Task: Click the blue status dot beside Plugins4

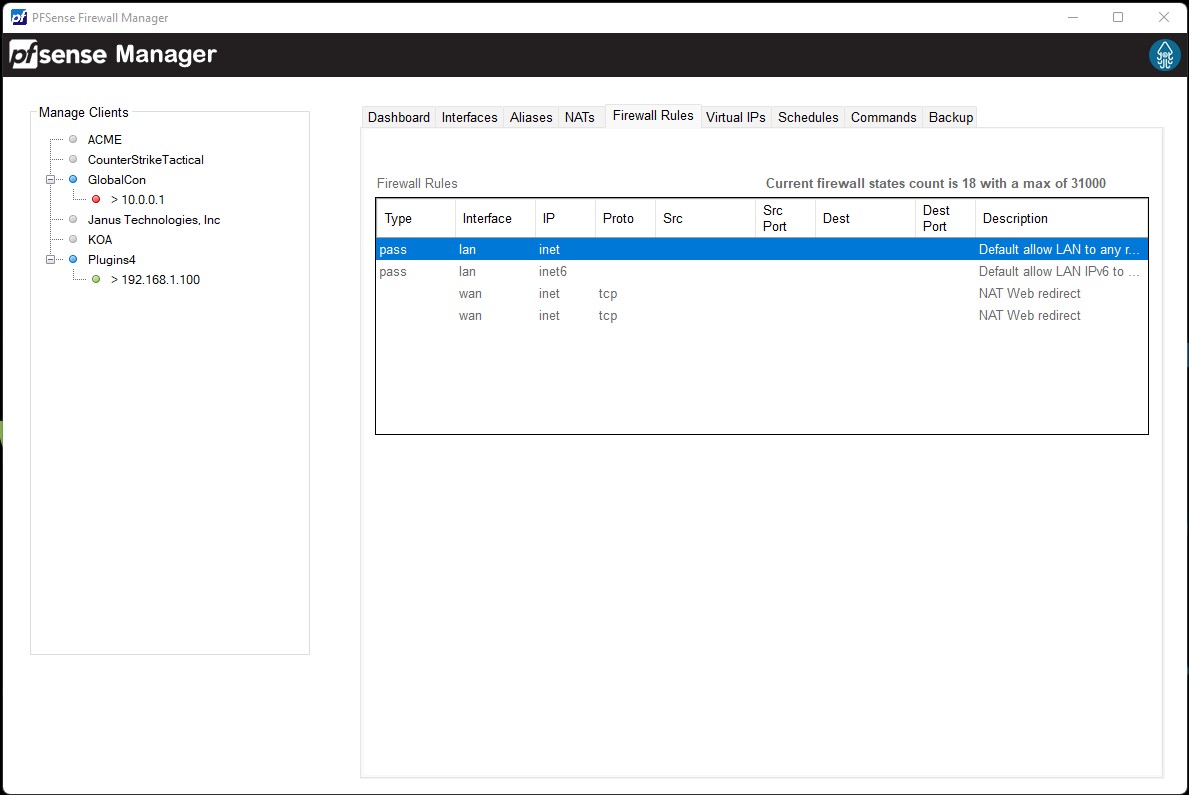Action: tap(73, 260)
